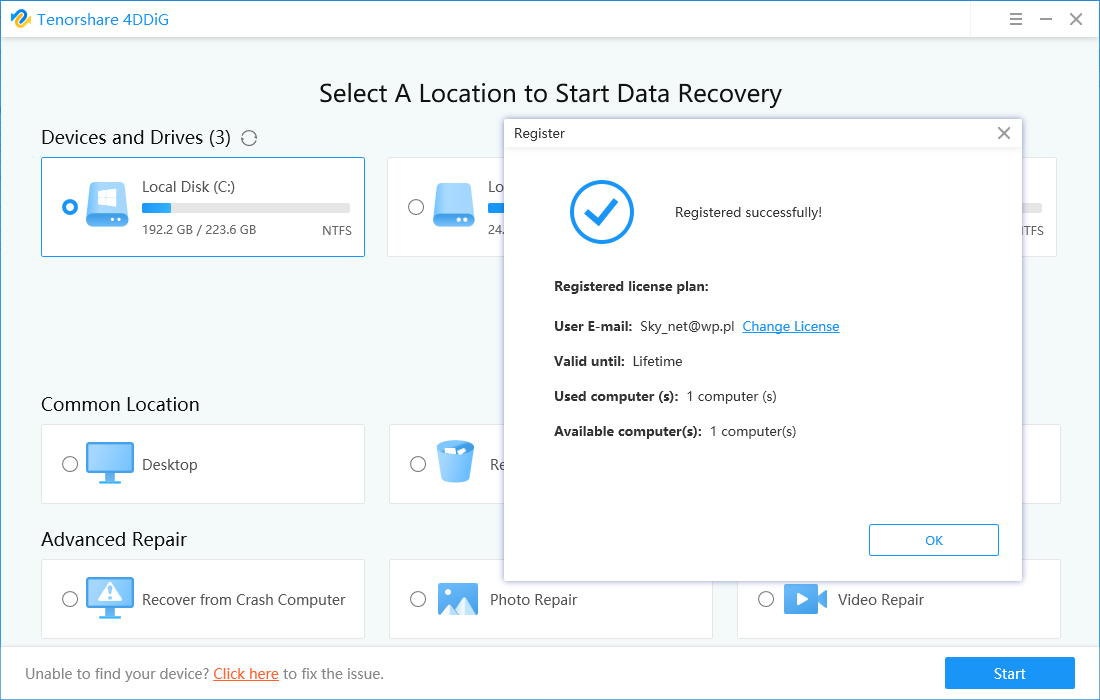Click the registered success checkmark icon

point(601,212)
